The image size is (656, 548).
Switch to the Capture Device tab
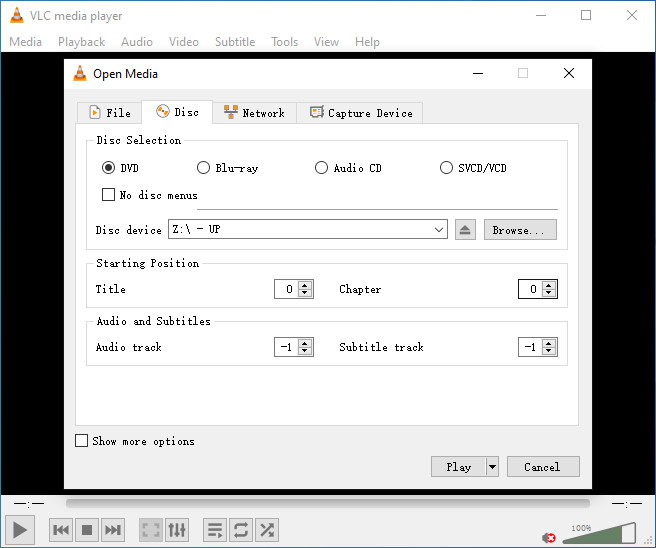tap(360, 113)
